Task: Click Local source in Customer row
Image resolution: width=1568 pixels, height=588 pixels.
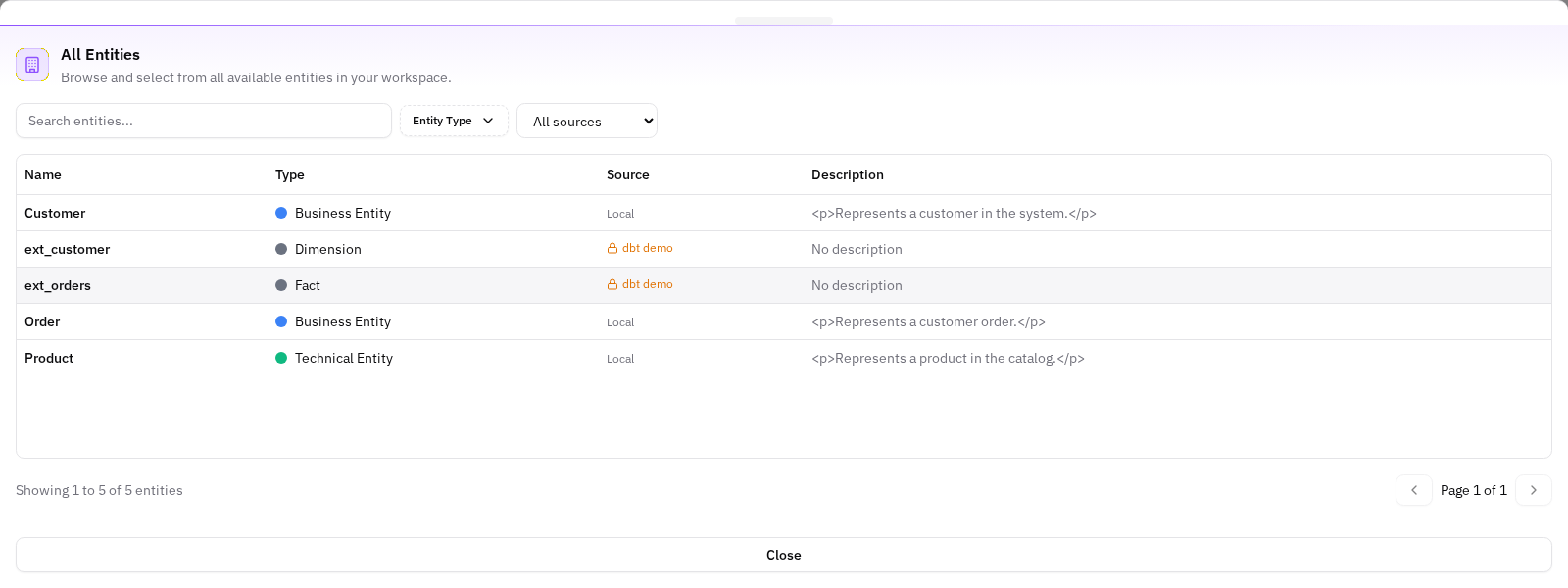Action: (620, 214)
